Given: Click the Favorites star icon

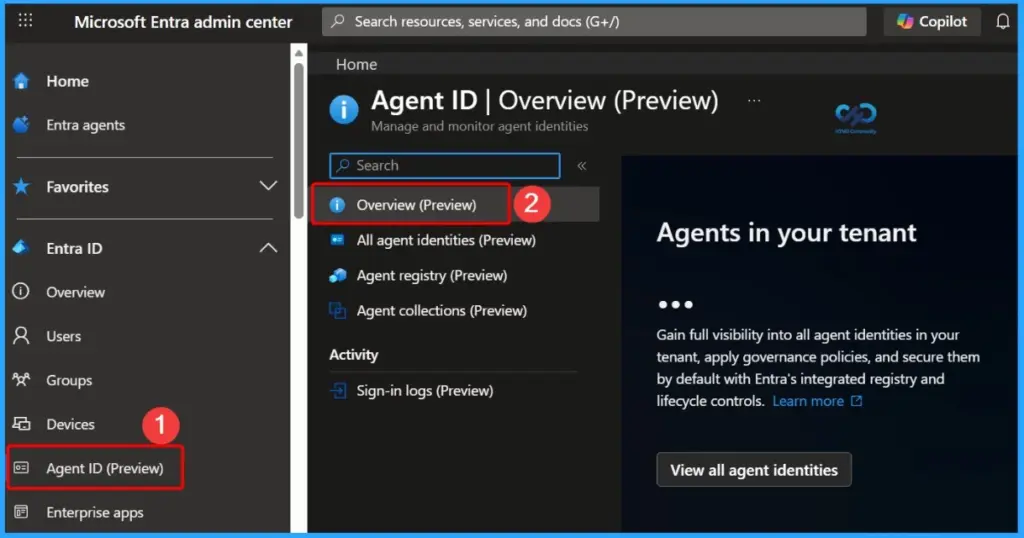Looking at the screenshot, I should [x=21, y=187].
